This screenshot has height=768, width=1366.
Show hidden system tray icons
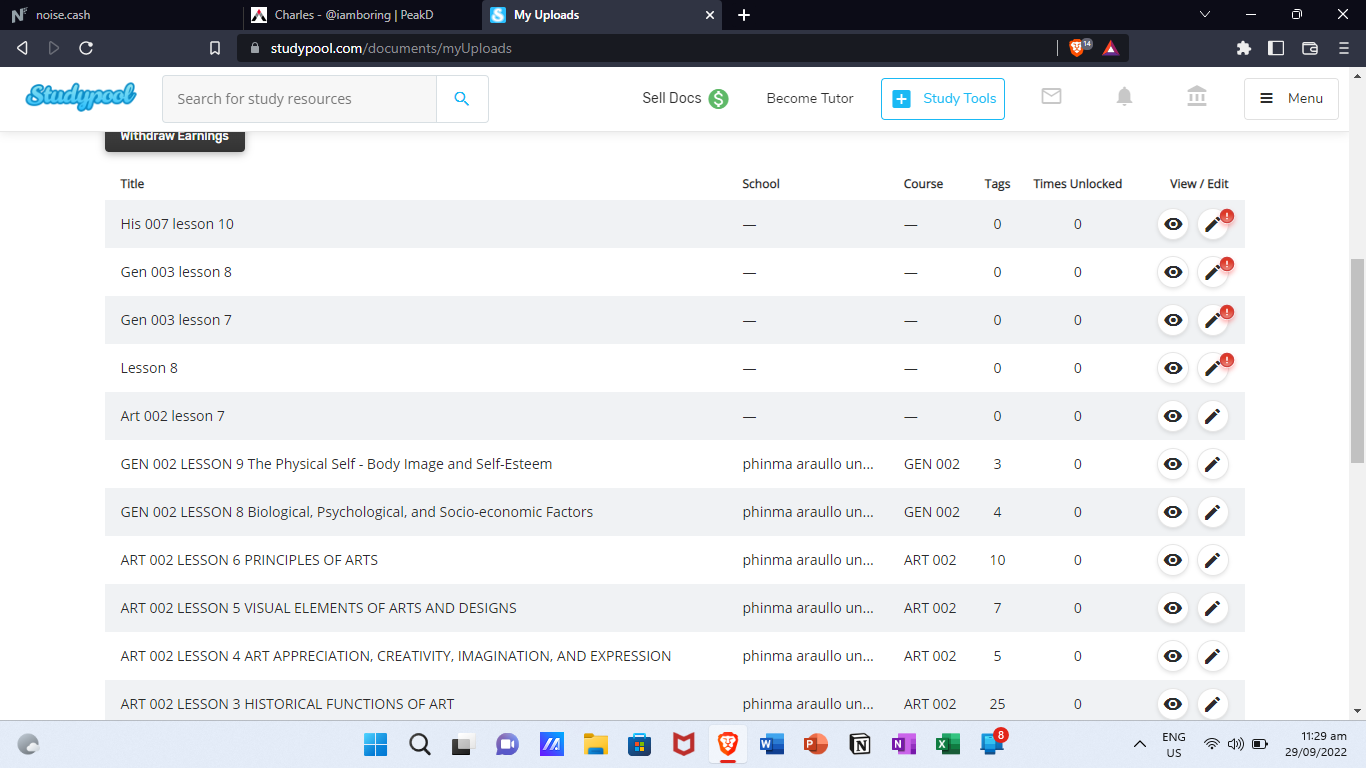pos(1139,744)
